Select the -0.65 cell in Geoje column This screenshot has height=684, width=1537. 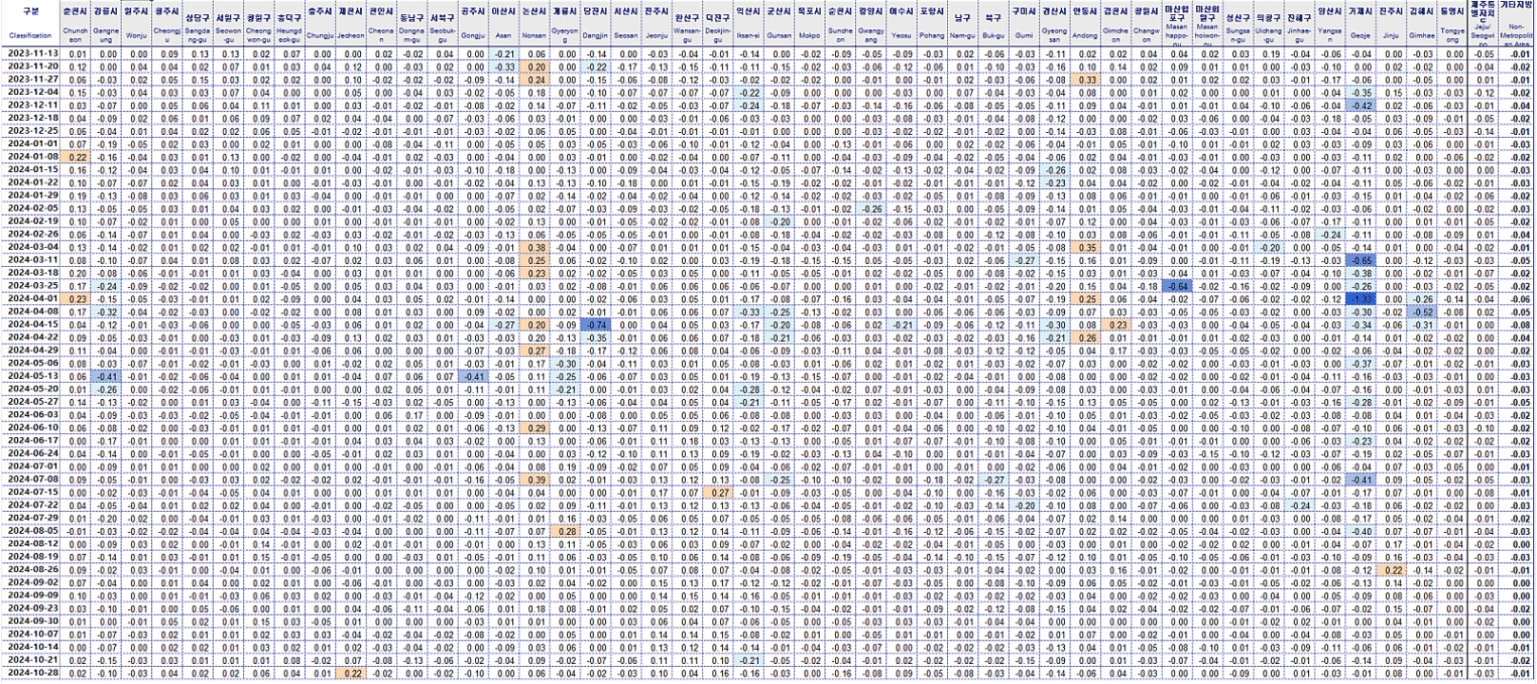1360,260
